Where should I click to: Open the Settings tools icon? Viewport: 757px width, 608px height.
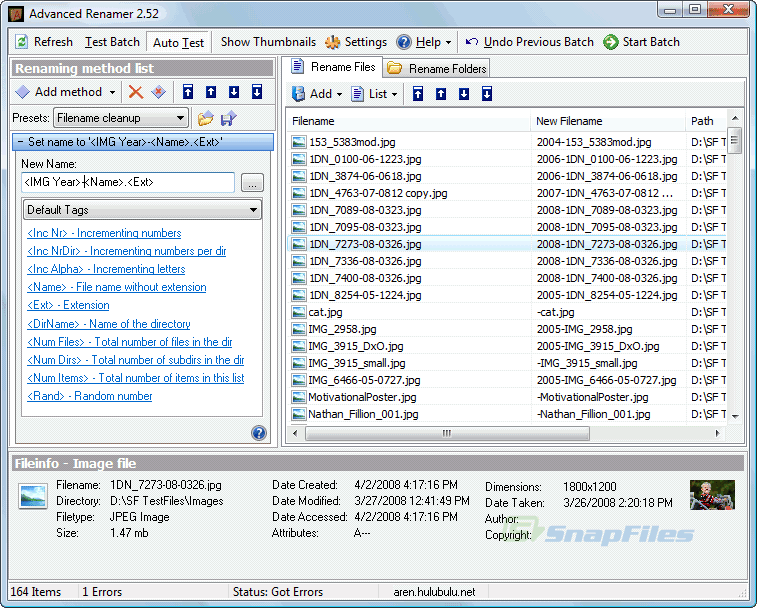[332, 42]
